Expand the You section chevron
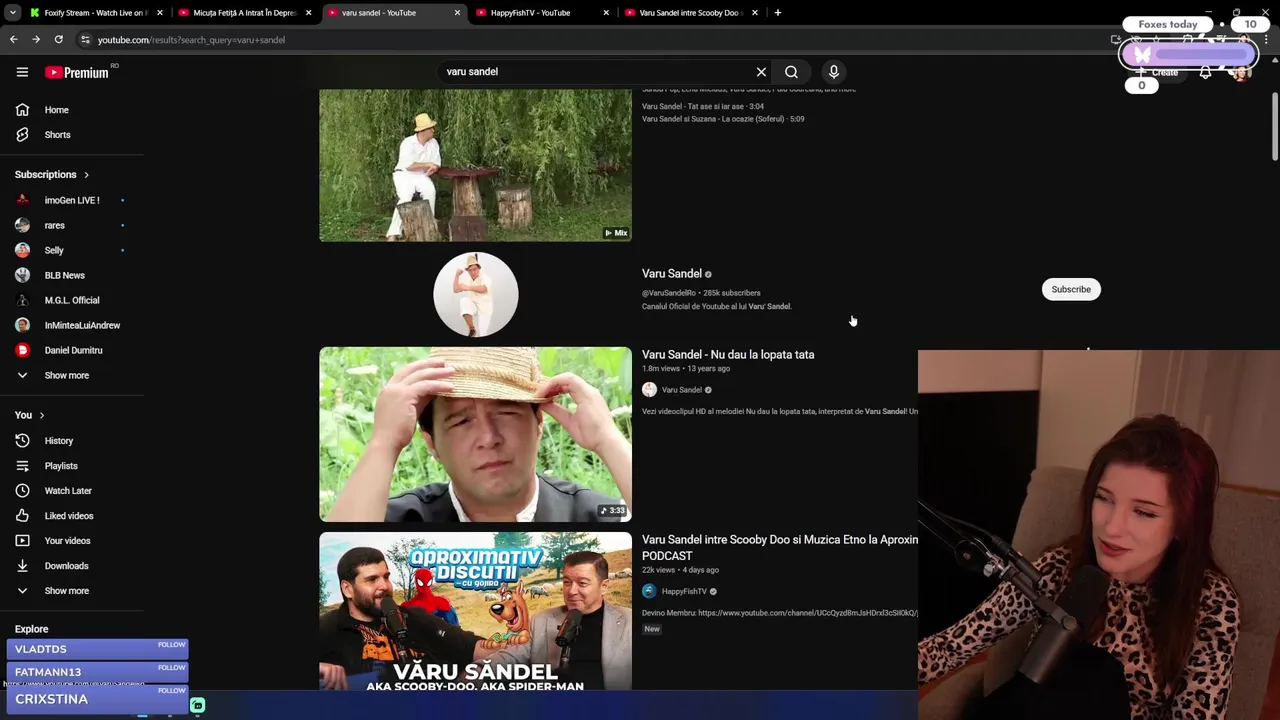1280x720 pixels. 41,415
